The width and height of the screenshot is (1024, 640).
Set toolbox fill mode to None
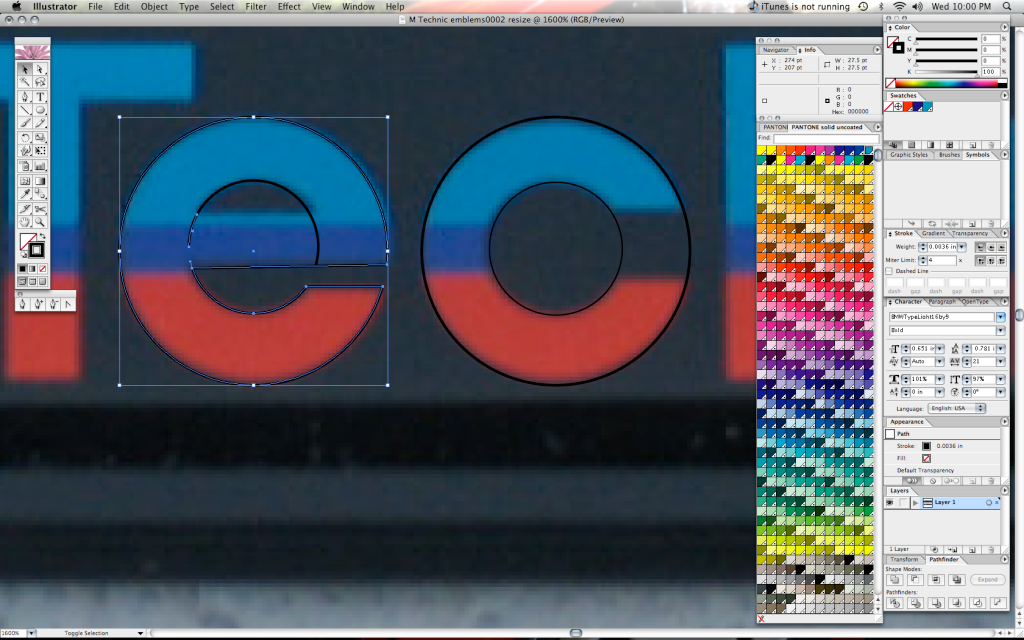pos(42,268)
